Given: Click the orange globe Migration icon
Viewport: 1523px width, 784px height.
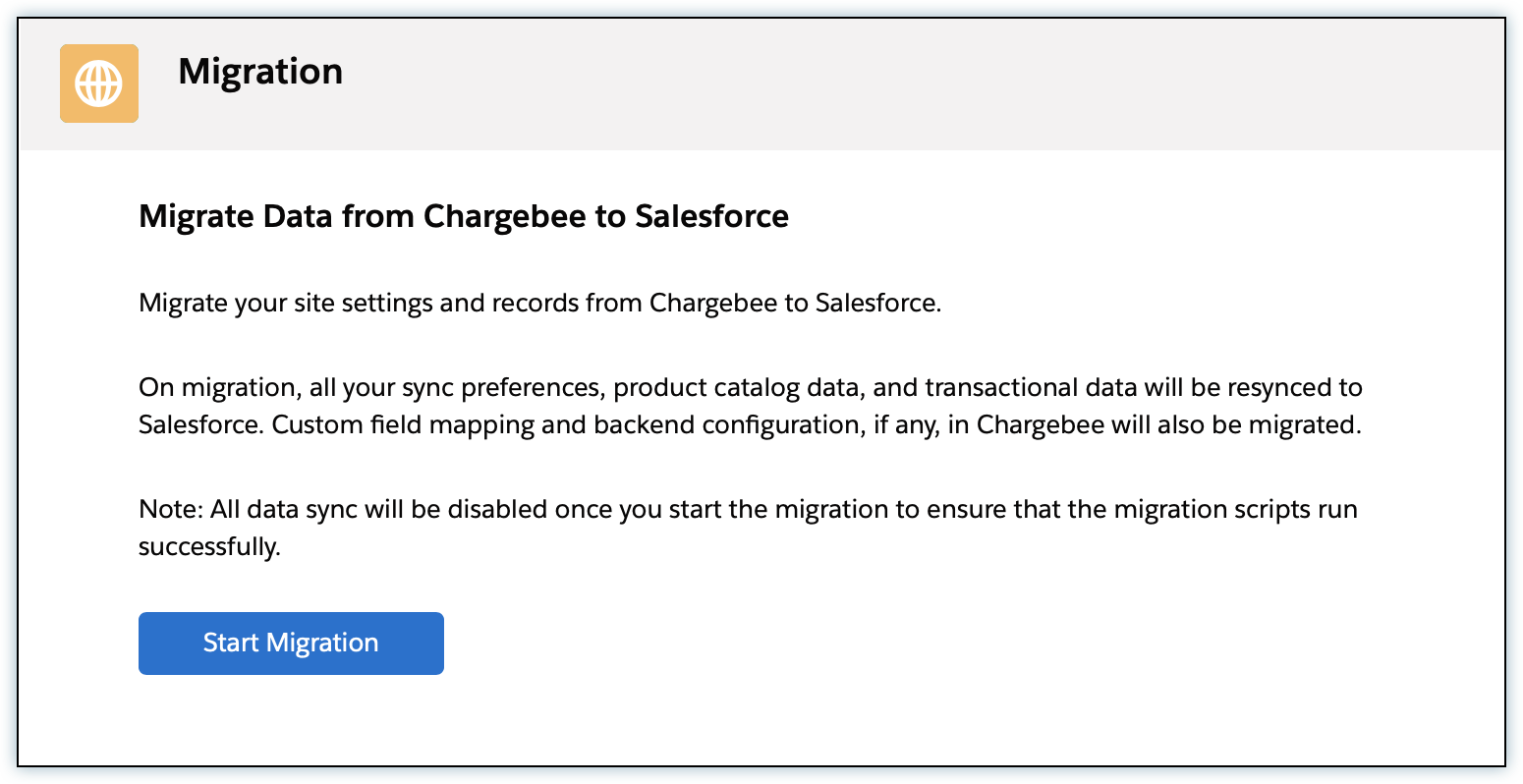Looking at the screenshot, I should 99,84.
